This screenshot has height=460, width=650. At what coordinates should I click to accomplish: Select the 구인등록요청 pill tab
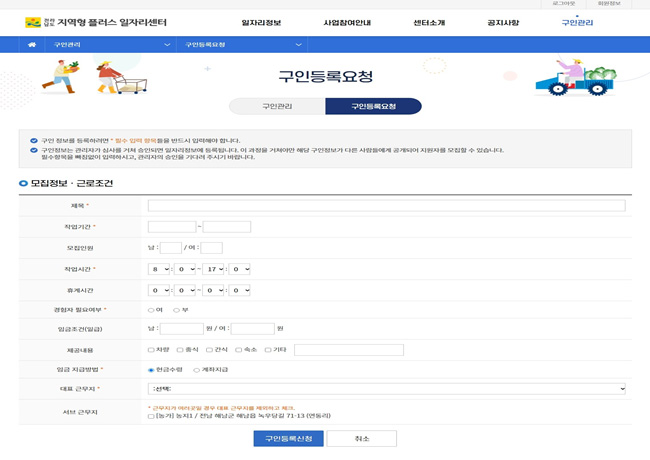374,107
